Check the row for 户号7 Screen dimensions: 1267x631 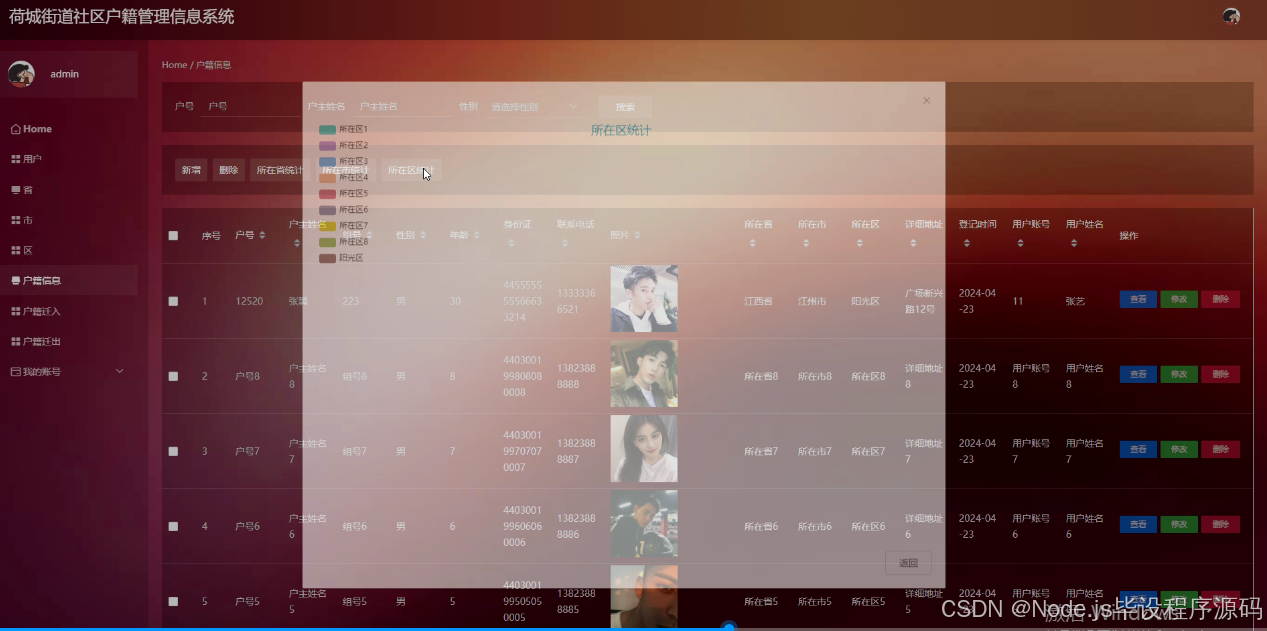coord(173,451)
